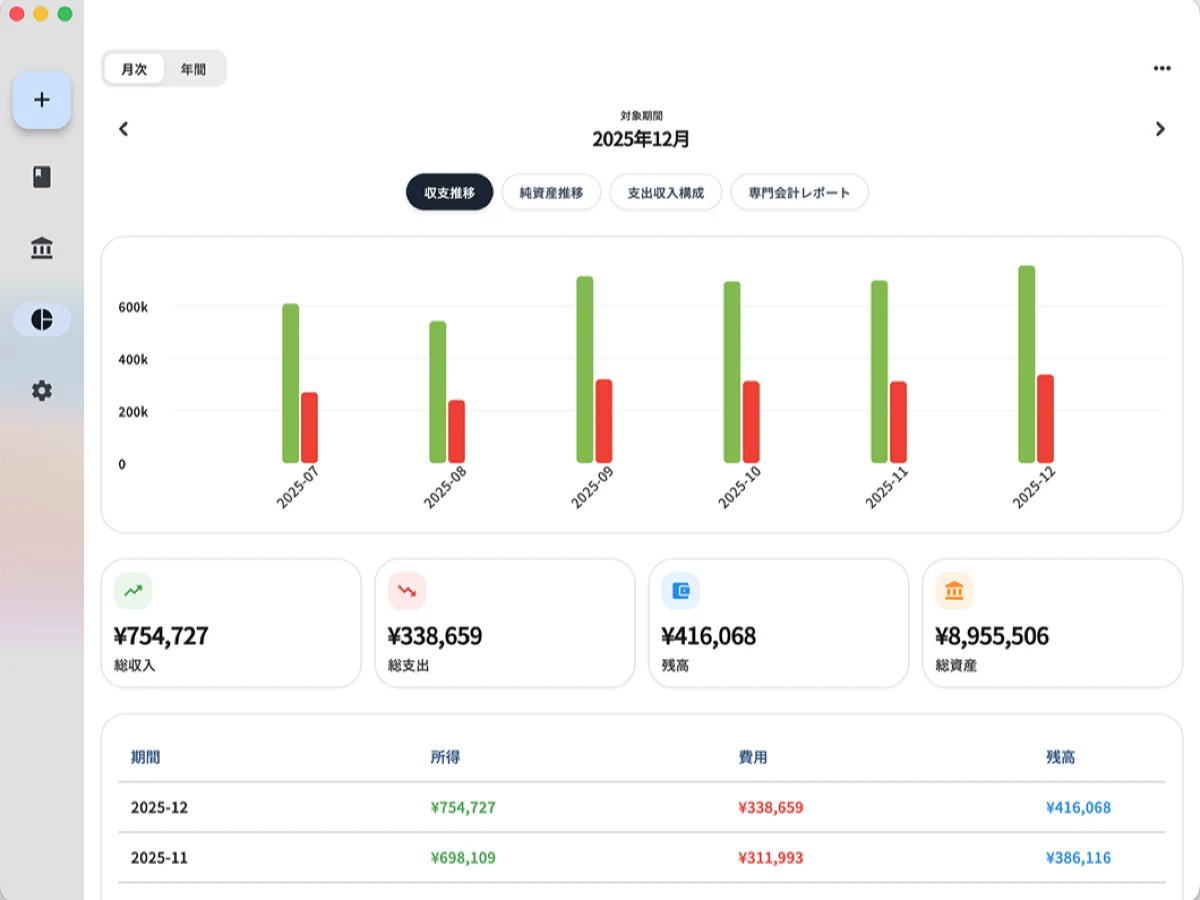This screenshot has width=1200, height=900.
Task: Select the 収支推移 tab
Action: coord(449,192)
